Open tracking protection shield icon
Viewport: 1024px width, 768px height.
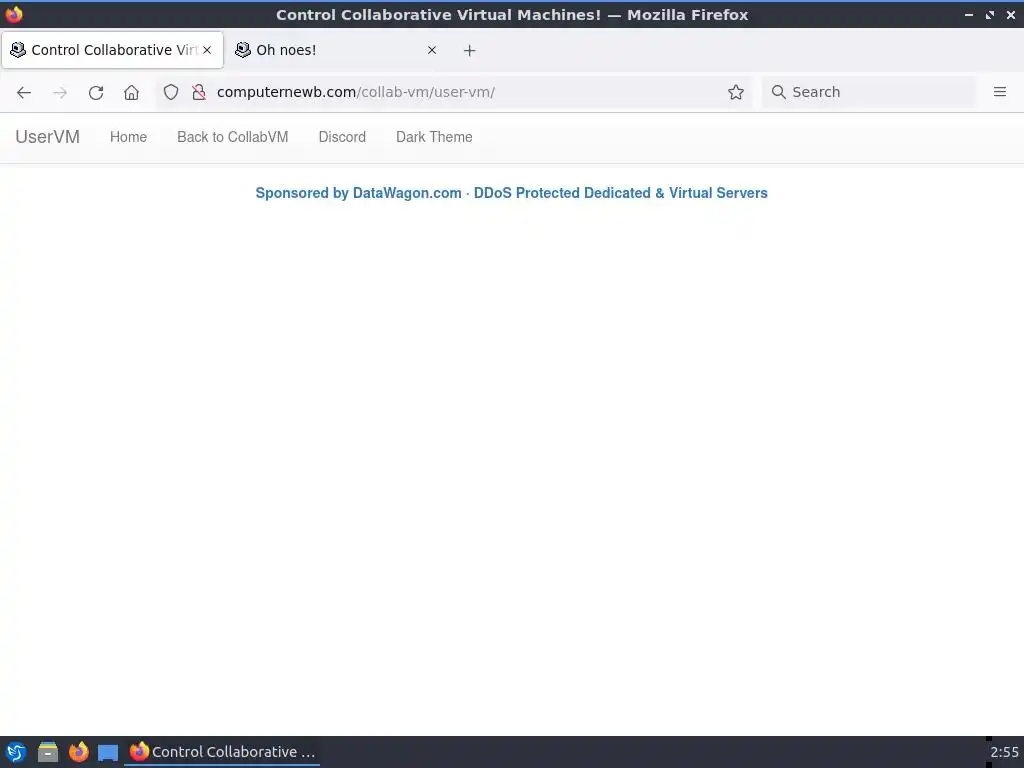[170, 92]
